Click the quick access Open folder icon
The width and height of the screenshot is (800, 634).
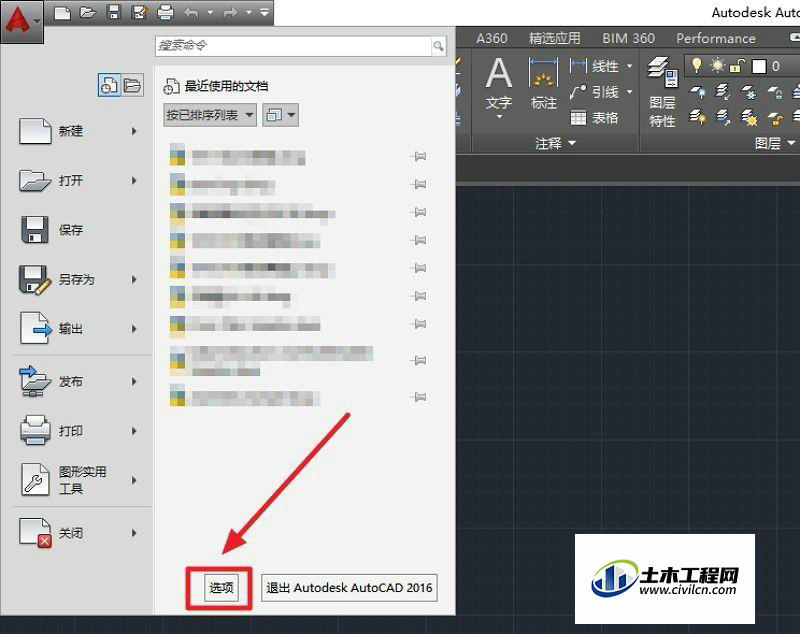click(88, 12)
